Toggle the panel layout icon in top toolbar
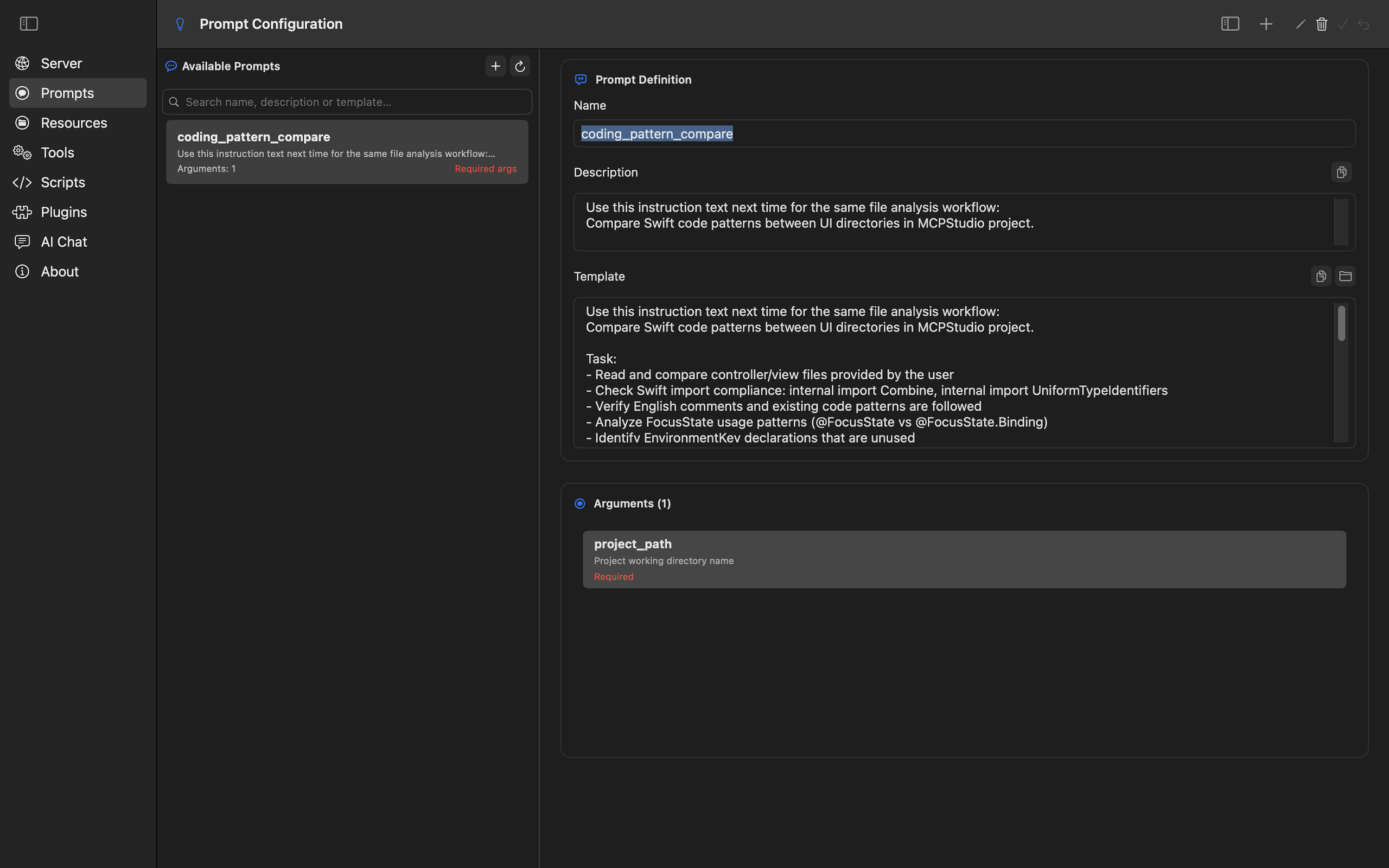This screenshot has height=868, width=1389. (x=1230, y=24)
